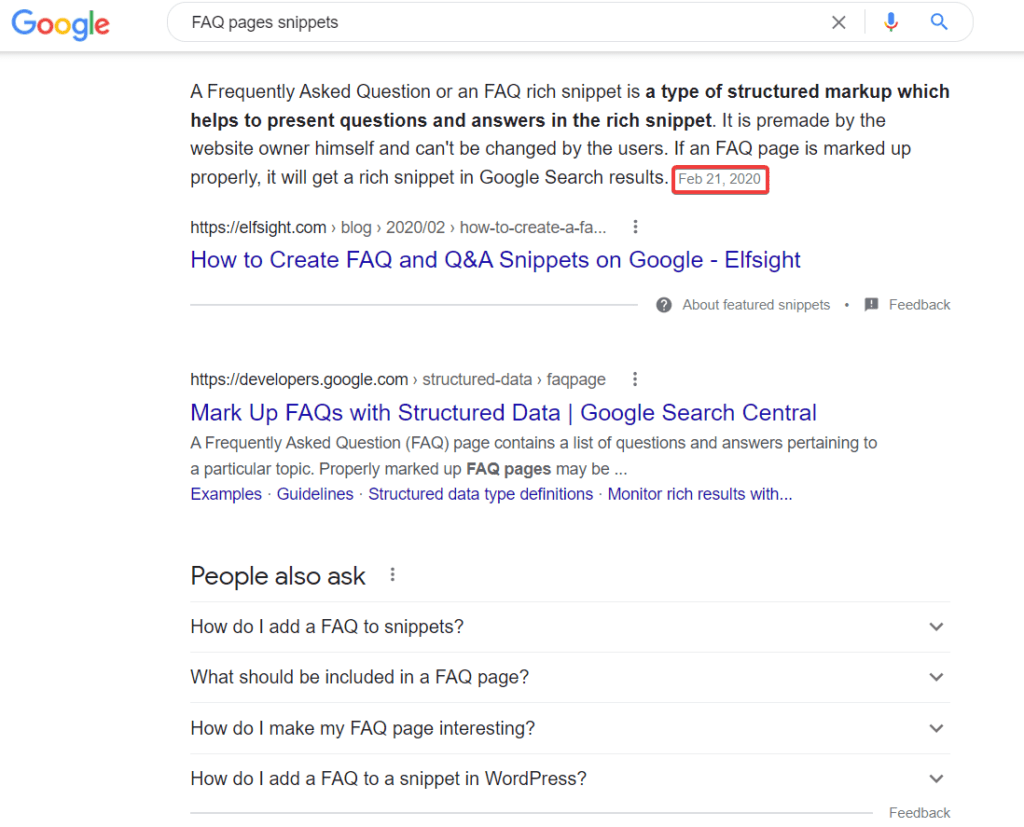
Task: Expand "What should be included in a FAQ page?"
Action: click(x=936, y=677)
